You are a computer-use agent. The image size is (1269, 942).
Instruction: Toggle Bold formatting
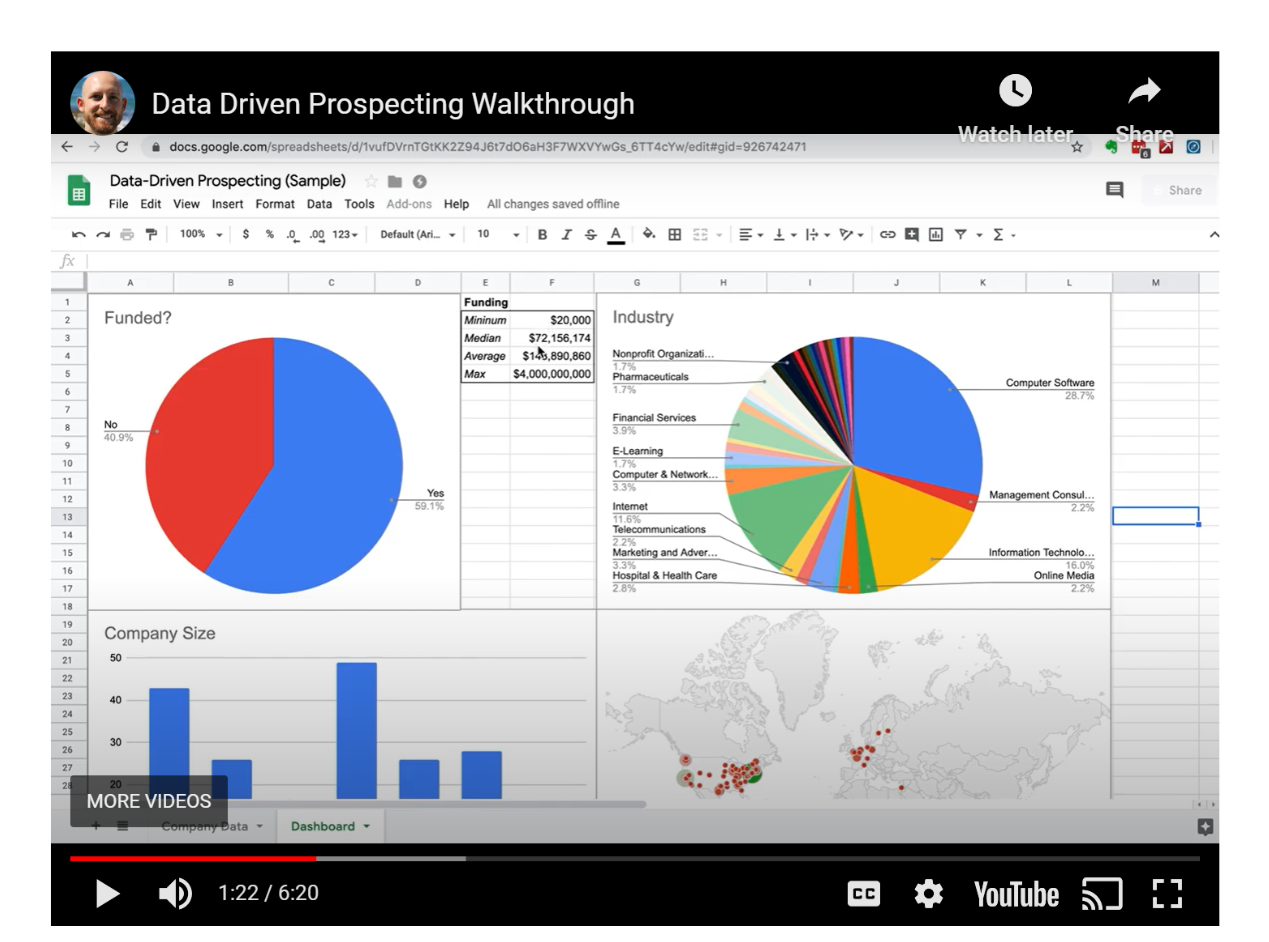[x=542, y=235]
